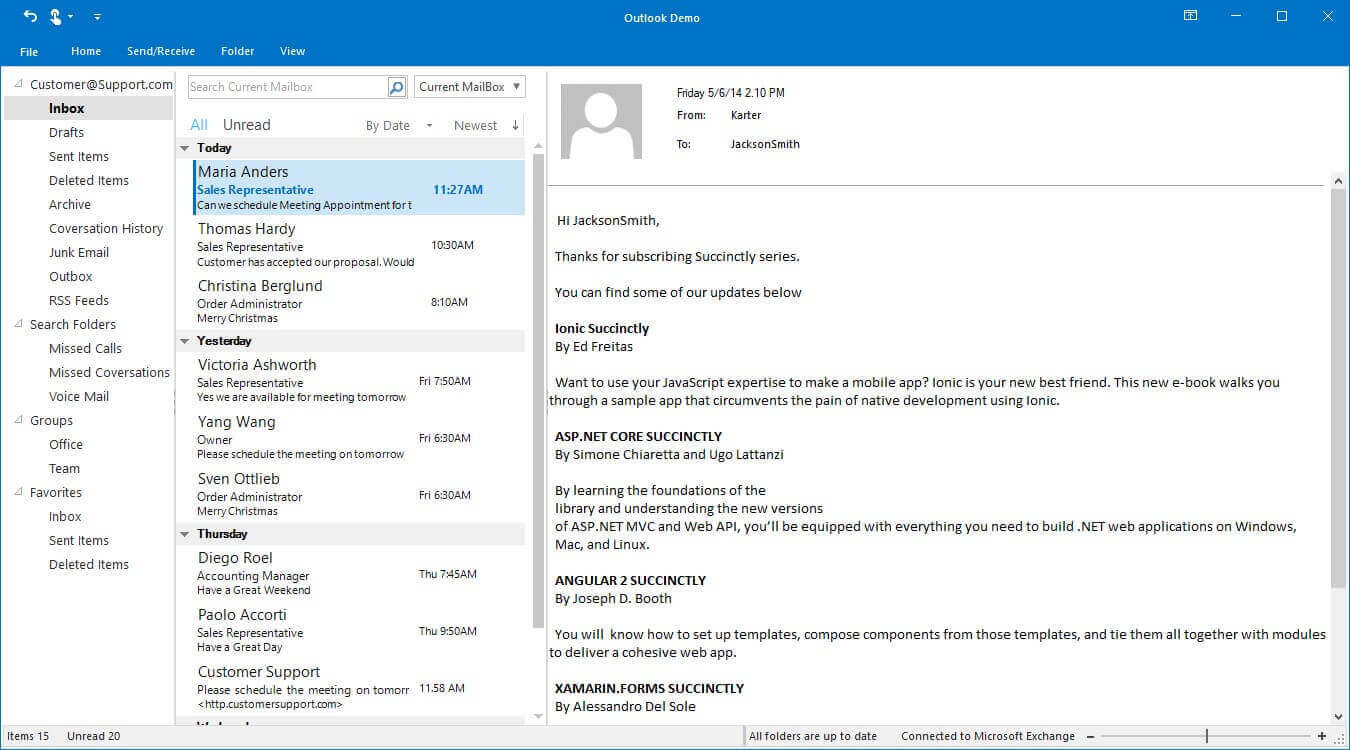Click the Undo icon in title bar
Viewport: 1350px width, 750px height.
point(30,17)
